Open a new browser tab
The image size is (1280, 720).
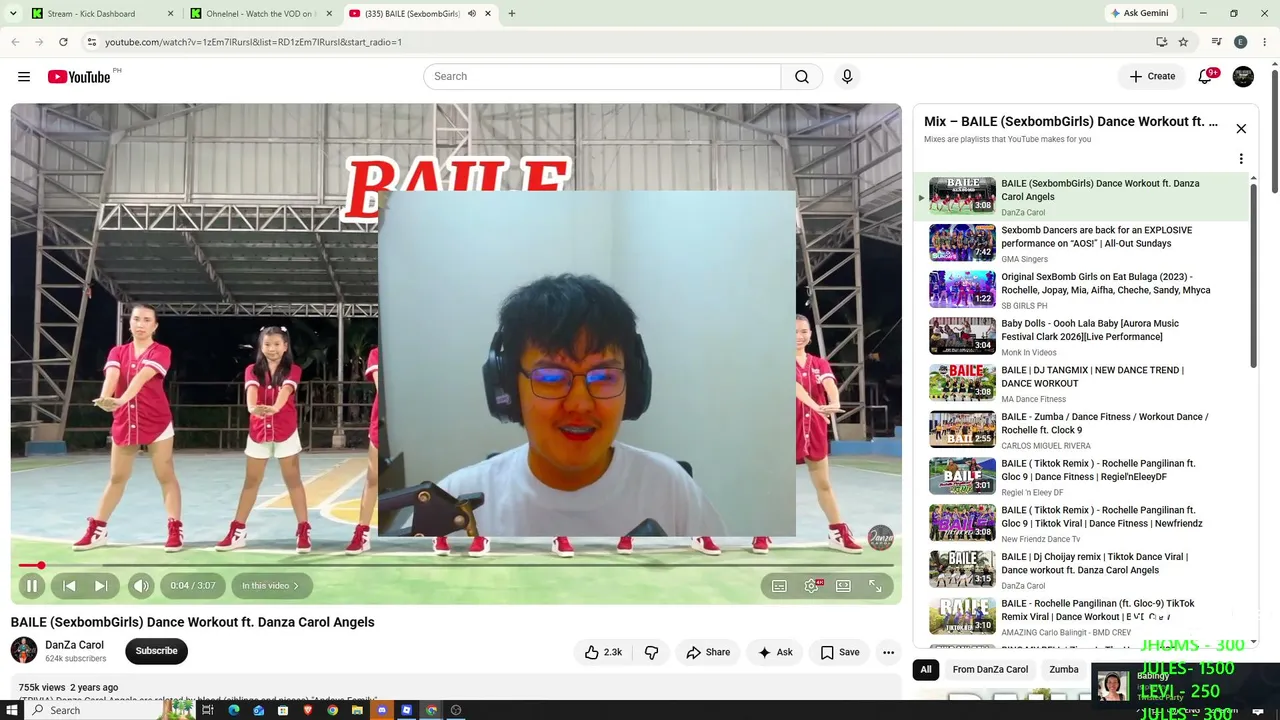pyautogui.click(x=512, y=14)
